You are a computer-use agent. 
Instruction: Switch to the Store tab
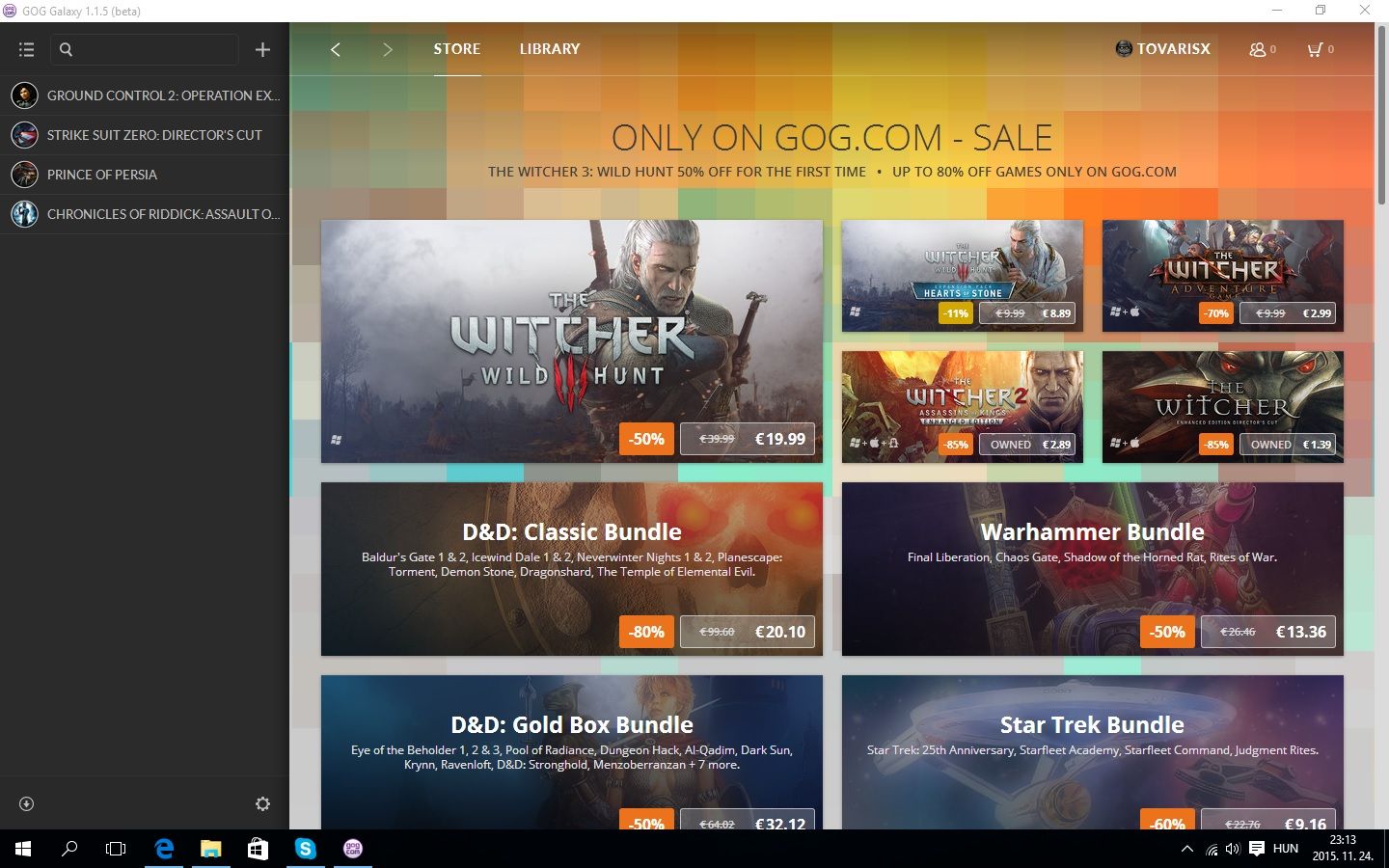pos(456,49)
